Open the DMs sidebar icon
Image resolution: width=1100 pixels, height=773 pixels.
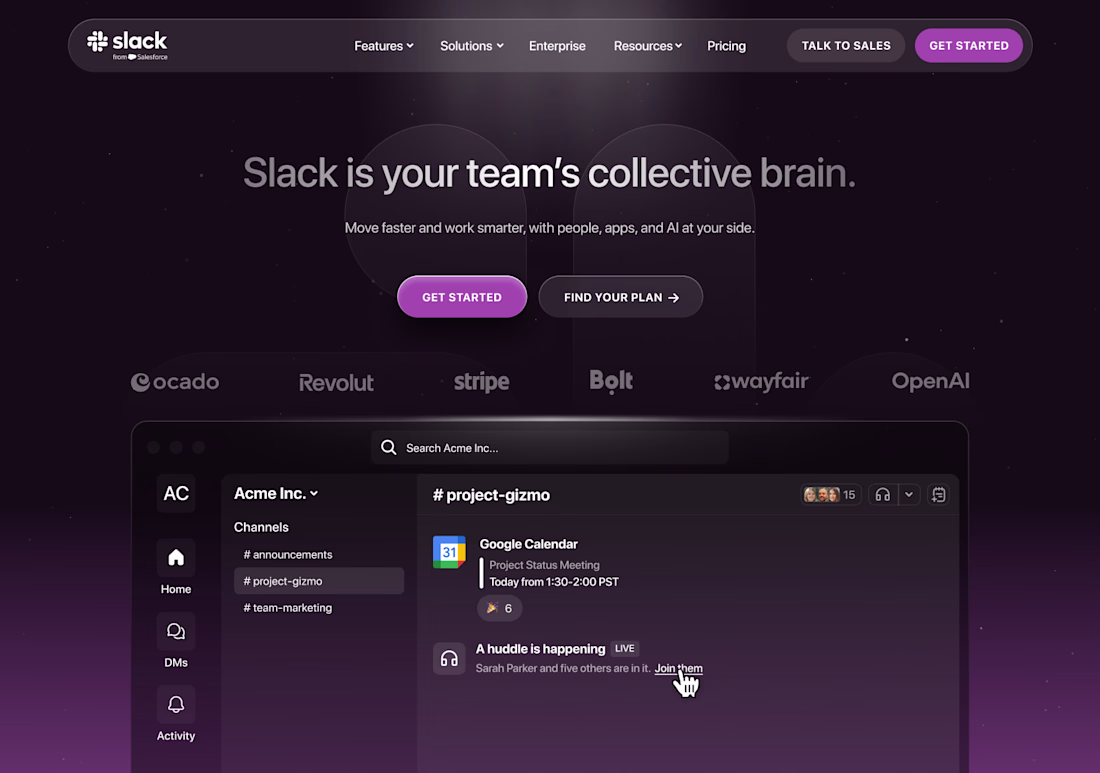pos(176,631)
